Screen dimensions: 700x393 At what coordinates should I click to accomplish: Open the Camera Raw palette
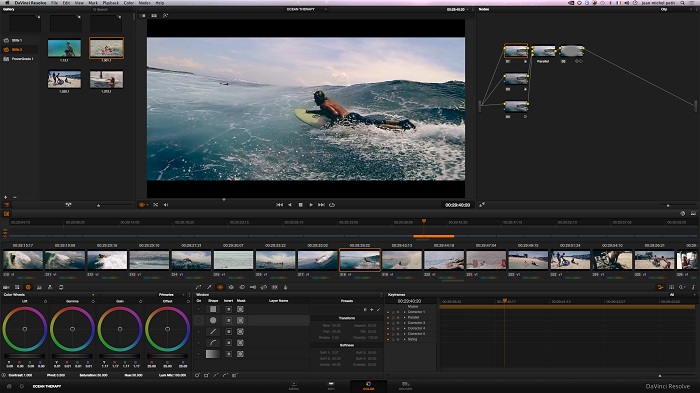click(6, 287)
